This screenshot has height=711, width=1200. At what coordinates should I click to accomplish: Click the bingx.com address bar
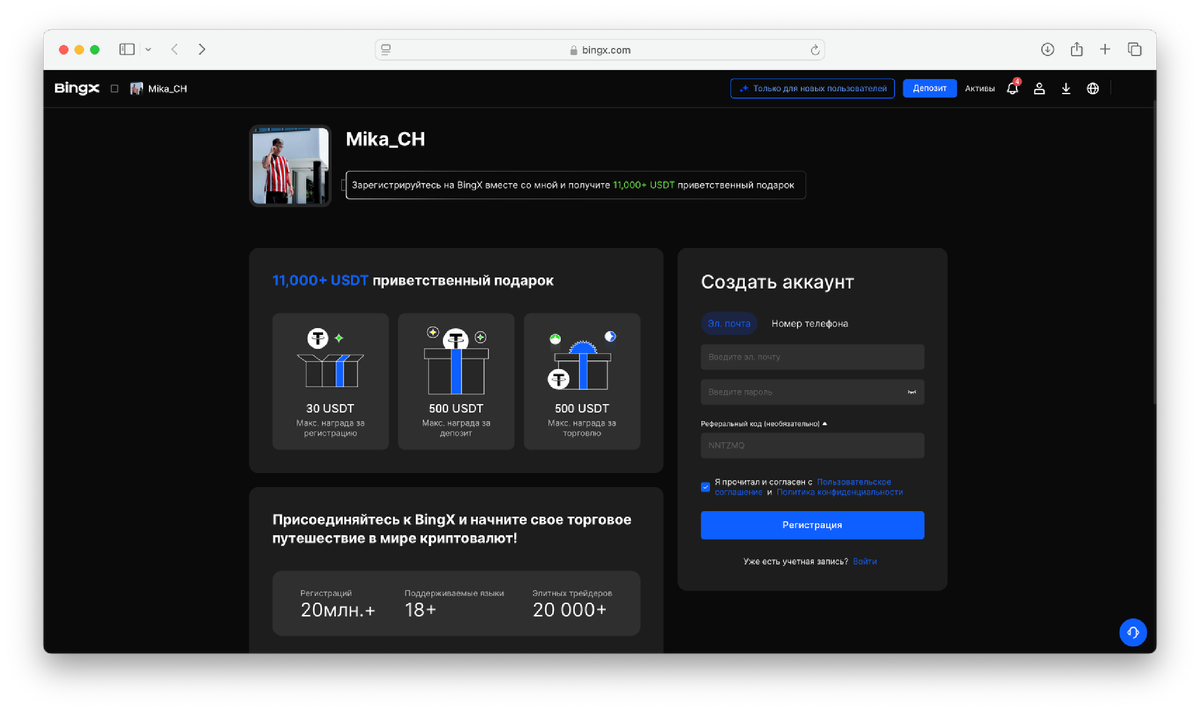point(600,49)
